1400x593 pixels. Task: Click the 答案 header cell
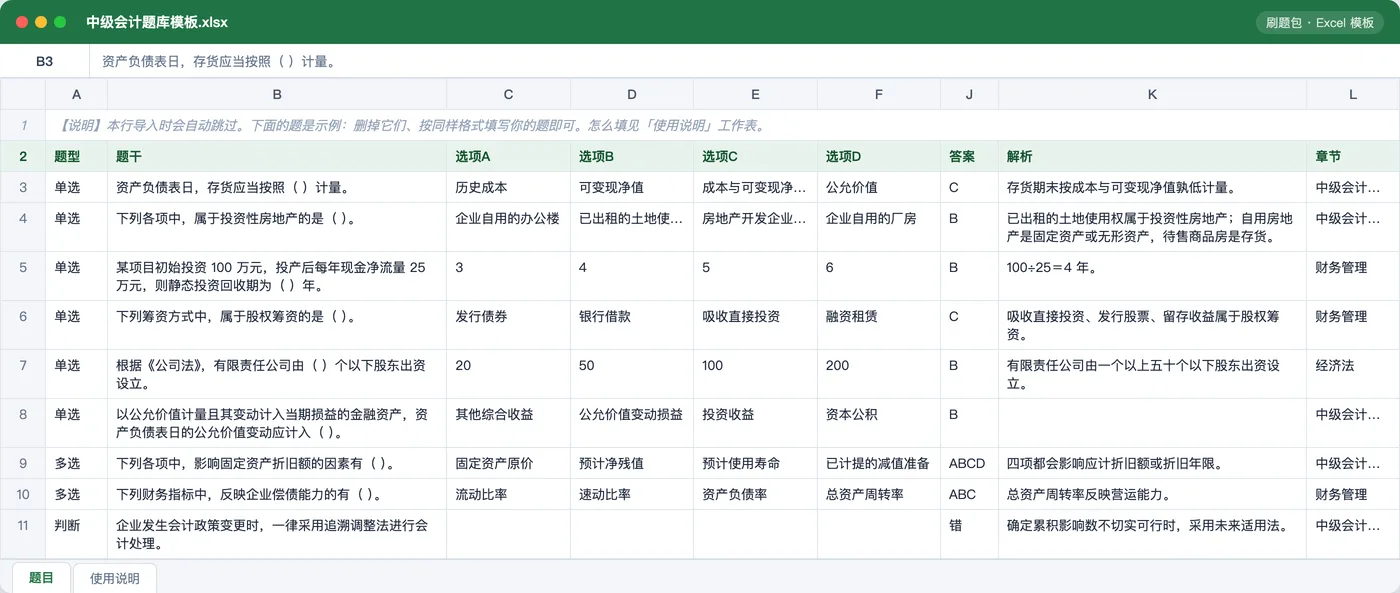pos(970,156)
